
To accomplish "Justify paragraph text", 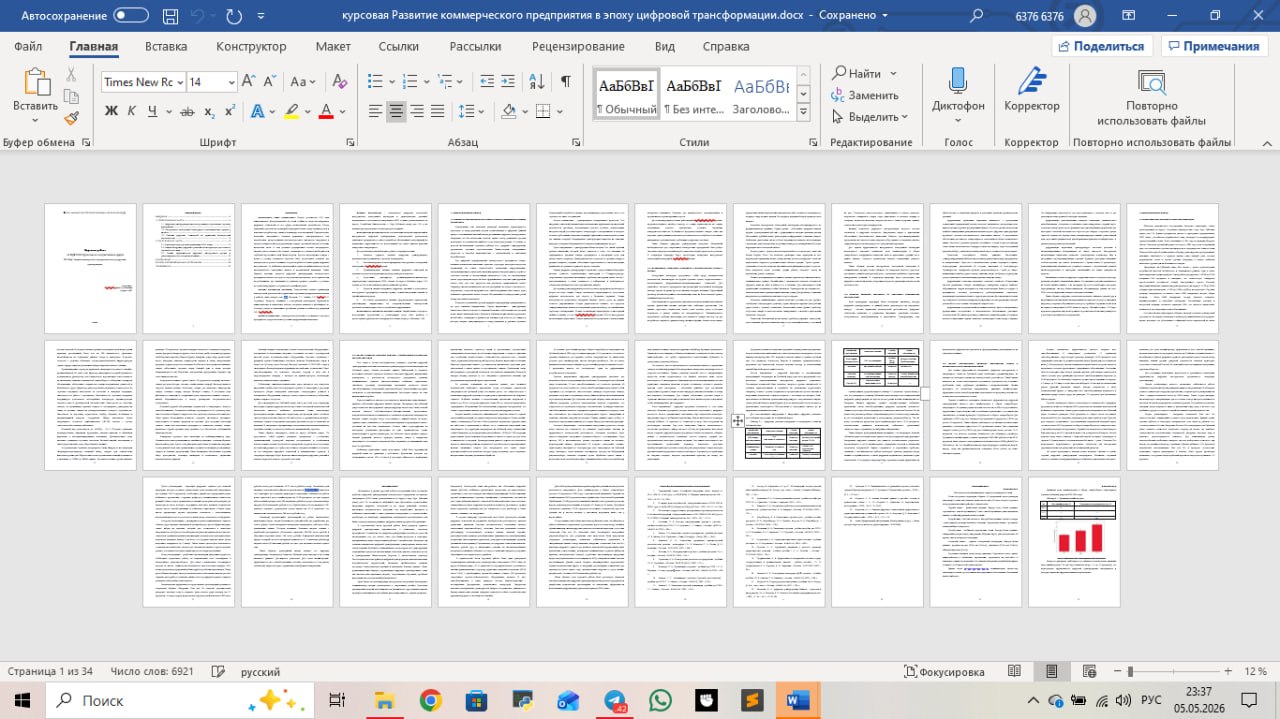I will coord(439,111).
